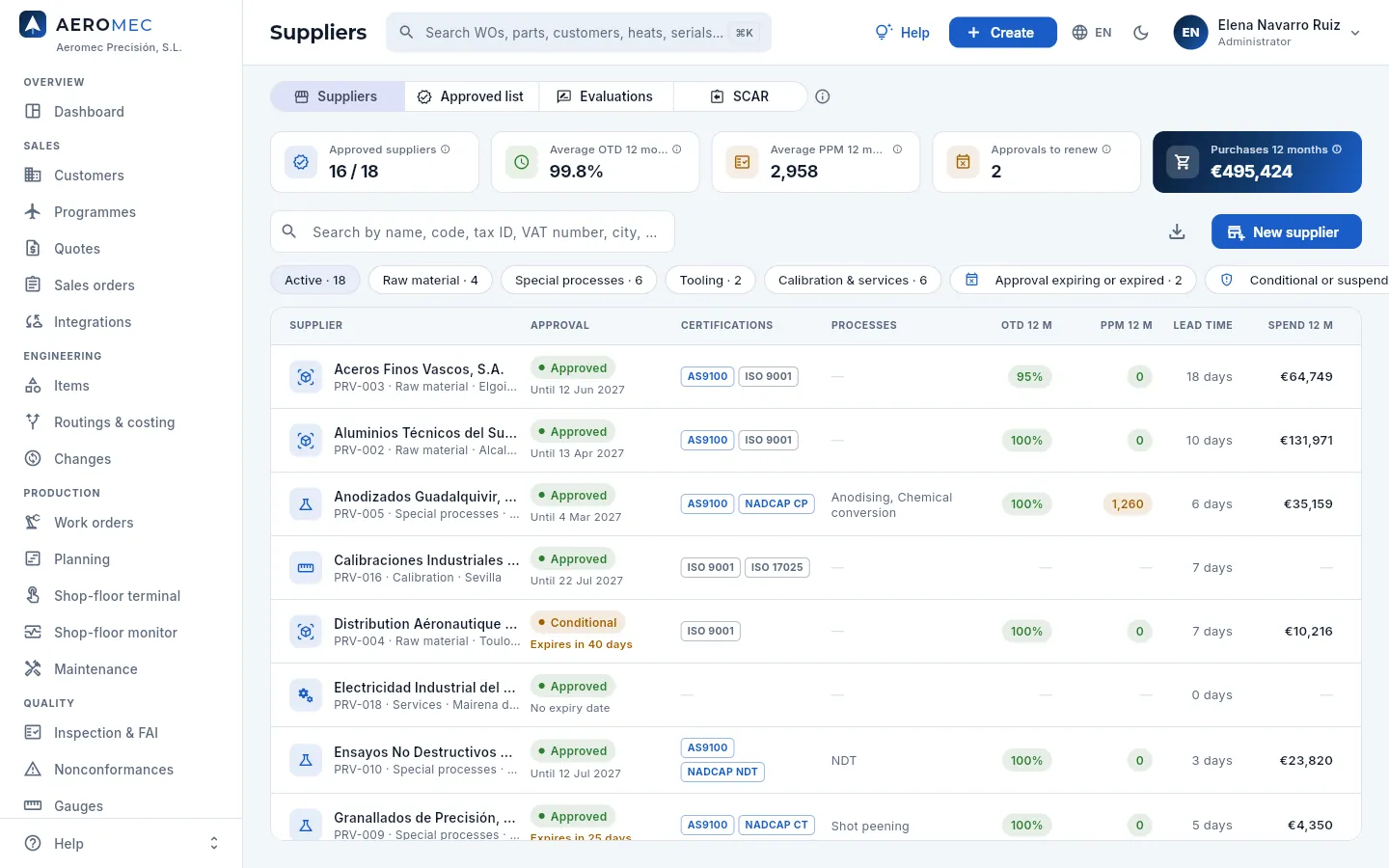
Task: Switch to the Suppliers tab
Action: pos(337,96)
